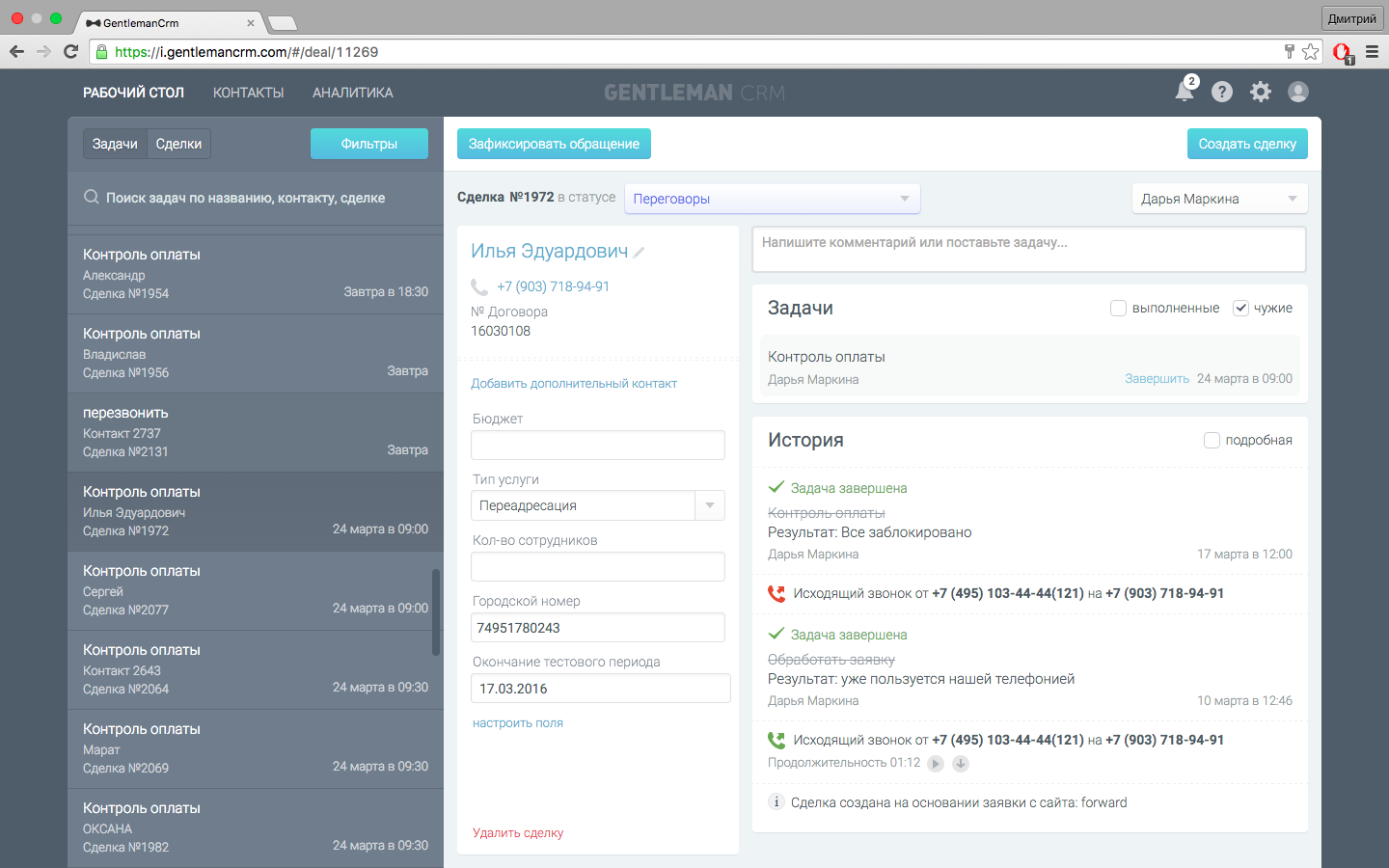
Task: Open the Дарья Маркина assignee dropdown
Action: (1219, 199)
